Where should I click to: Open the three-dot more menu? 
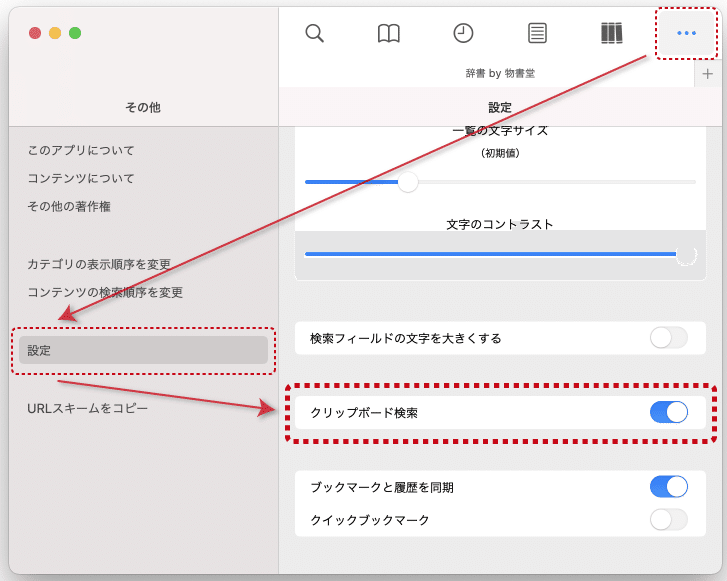[686, 33]
